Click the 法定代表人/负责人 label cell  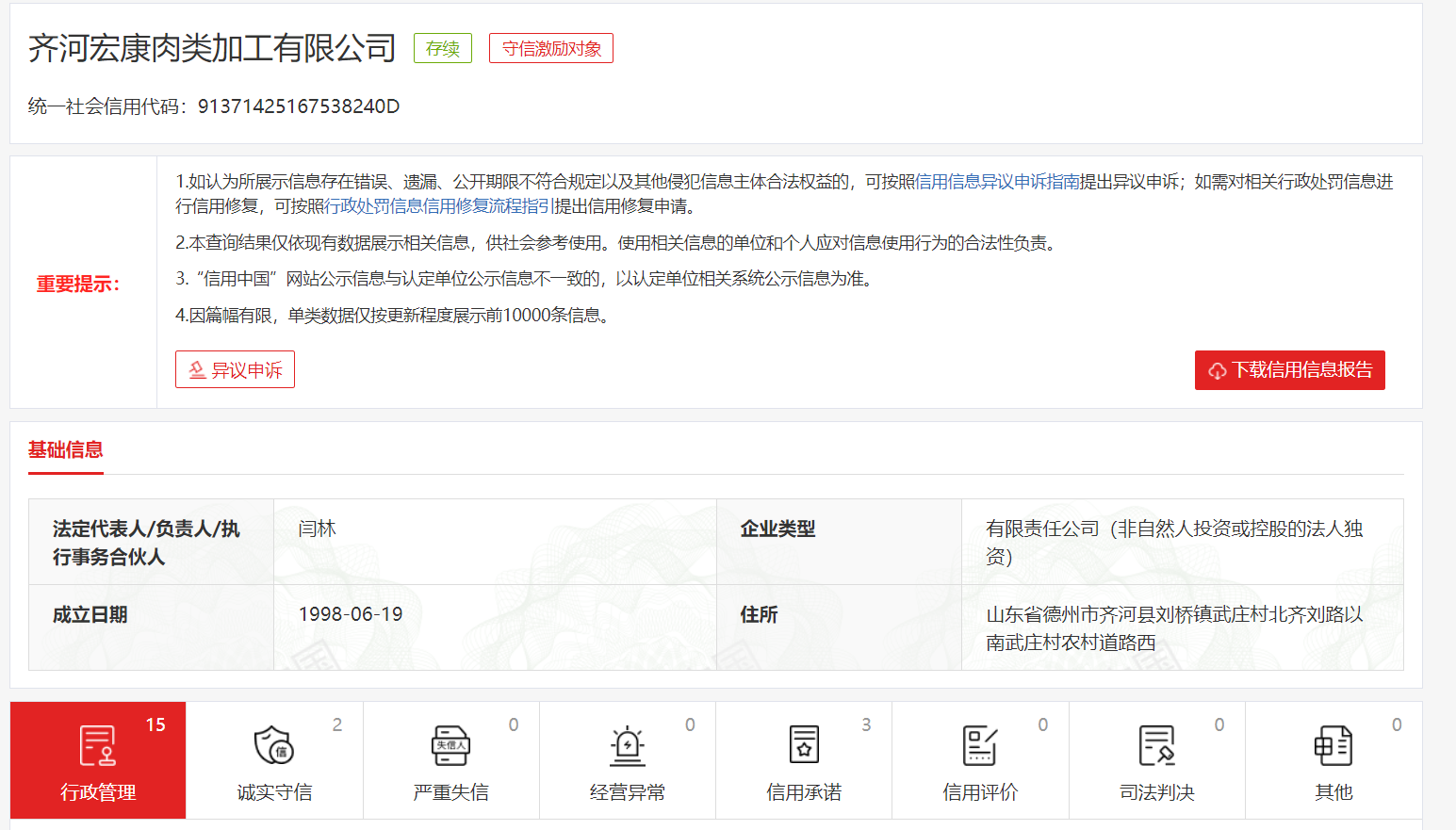151,542
